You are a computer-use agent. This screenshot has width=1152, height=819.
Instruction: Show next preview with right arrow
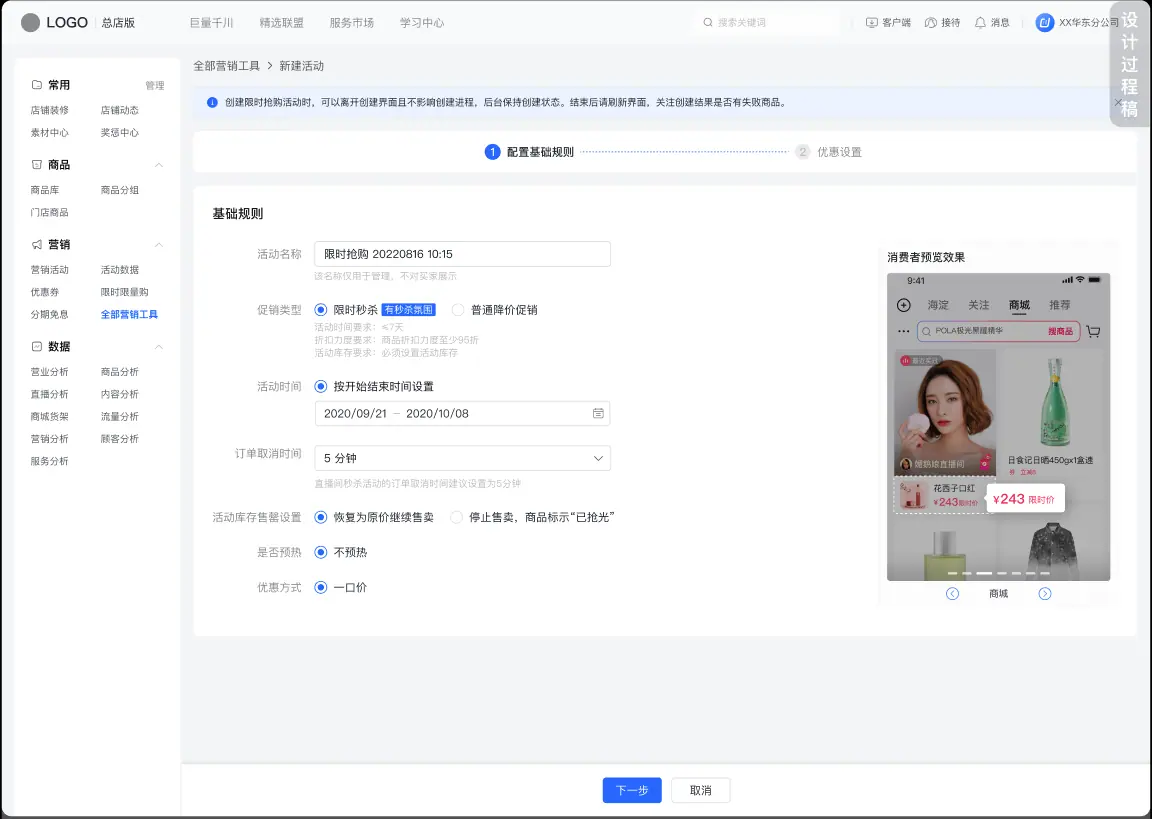pyautogui.click(x=1045, y=593)
